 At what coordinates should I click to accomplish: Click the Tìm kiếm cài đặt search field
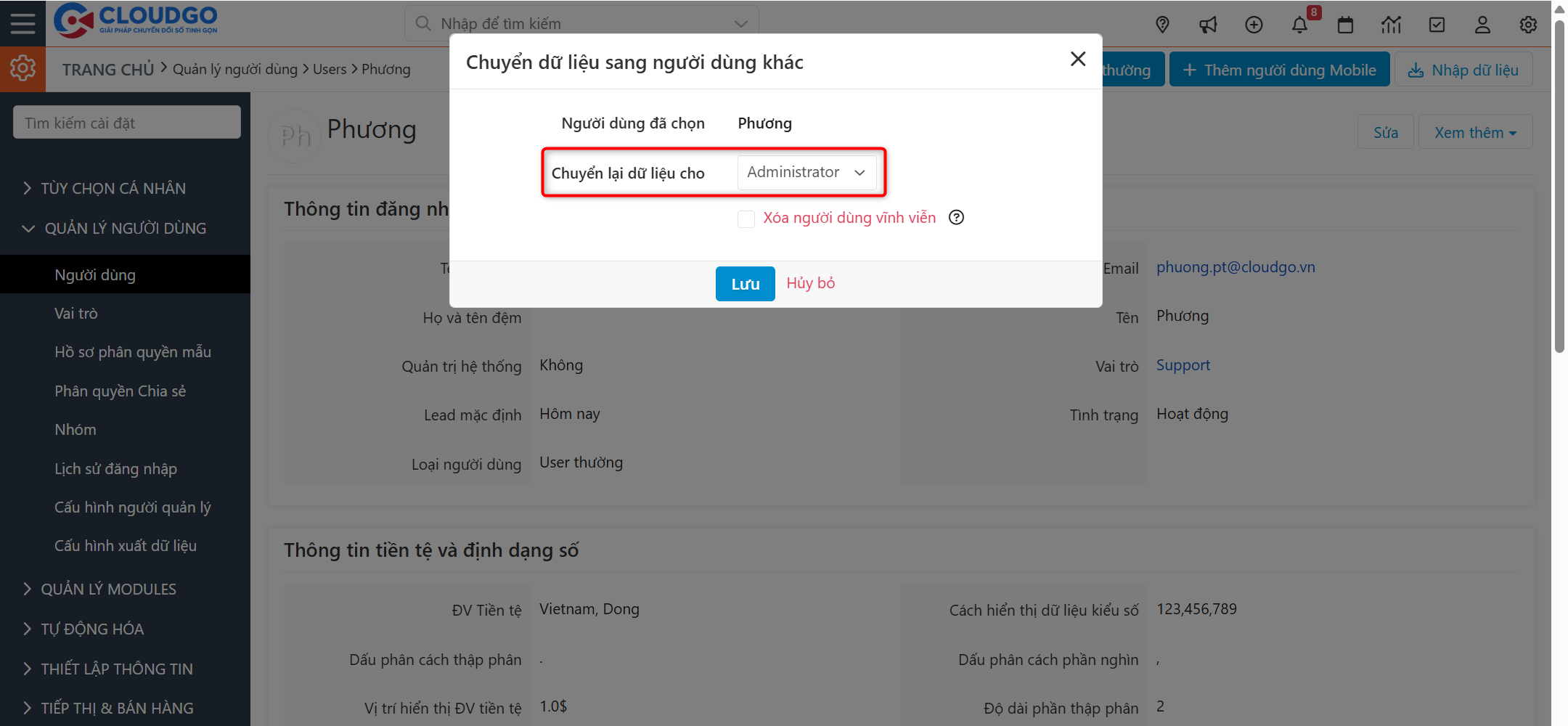pos(126,122)
